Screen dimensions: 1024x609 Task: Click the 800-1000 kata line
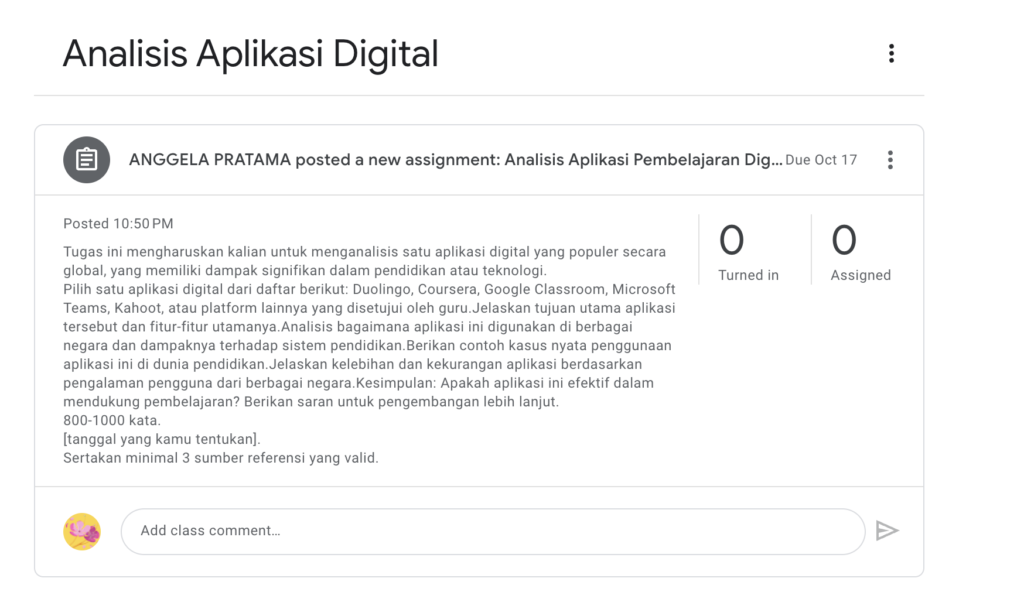click(112, 420)
